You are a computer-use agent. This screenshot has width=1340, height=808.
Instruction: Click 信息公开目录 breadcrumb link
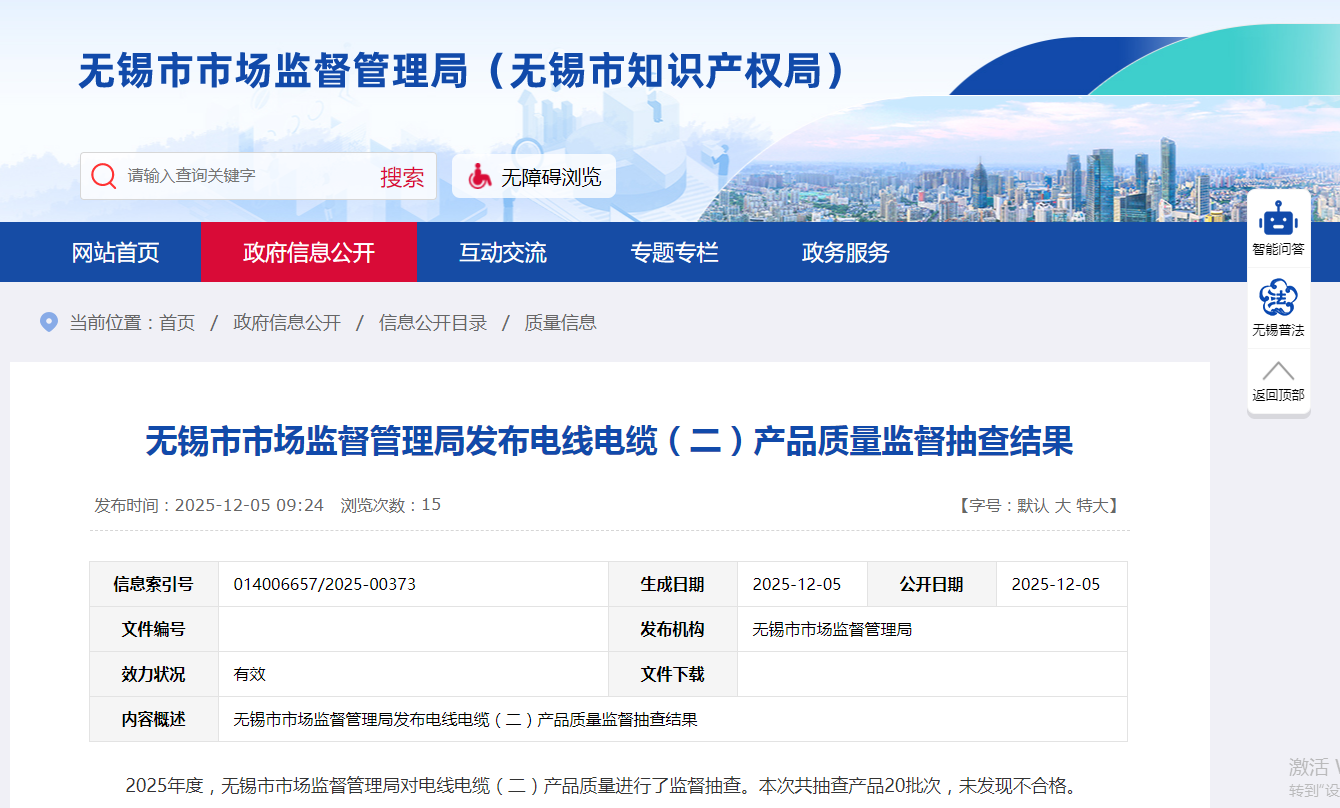(x=432, y=323)
